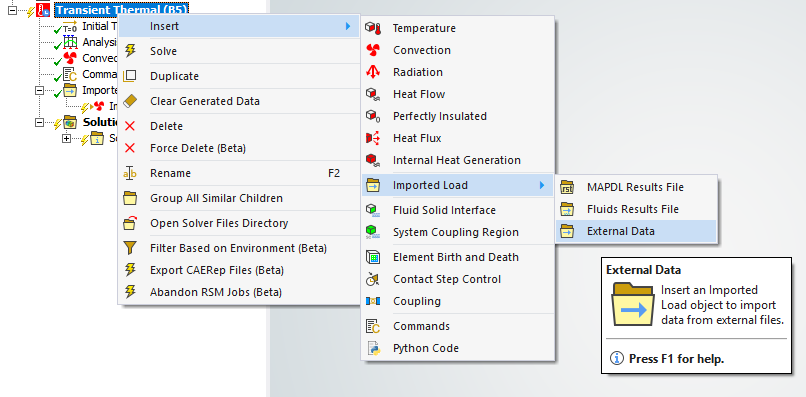Open the Insert submenu arrow
This screenshot has width=806, height=397.
click(x=348, y=26)
